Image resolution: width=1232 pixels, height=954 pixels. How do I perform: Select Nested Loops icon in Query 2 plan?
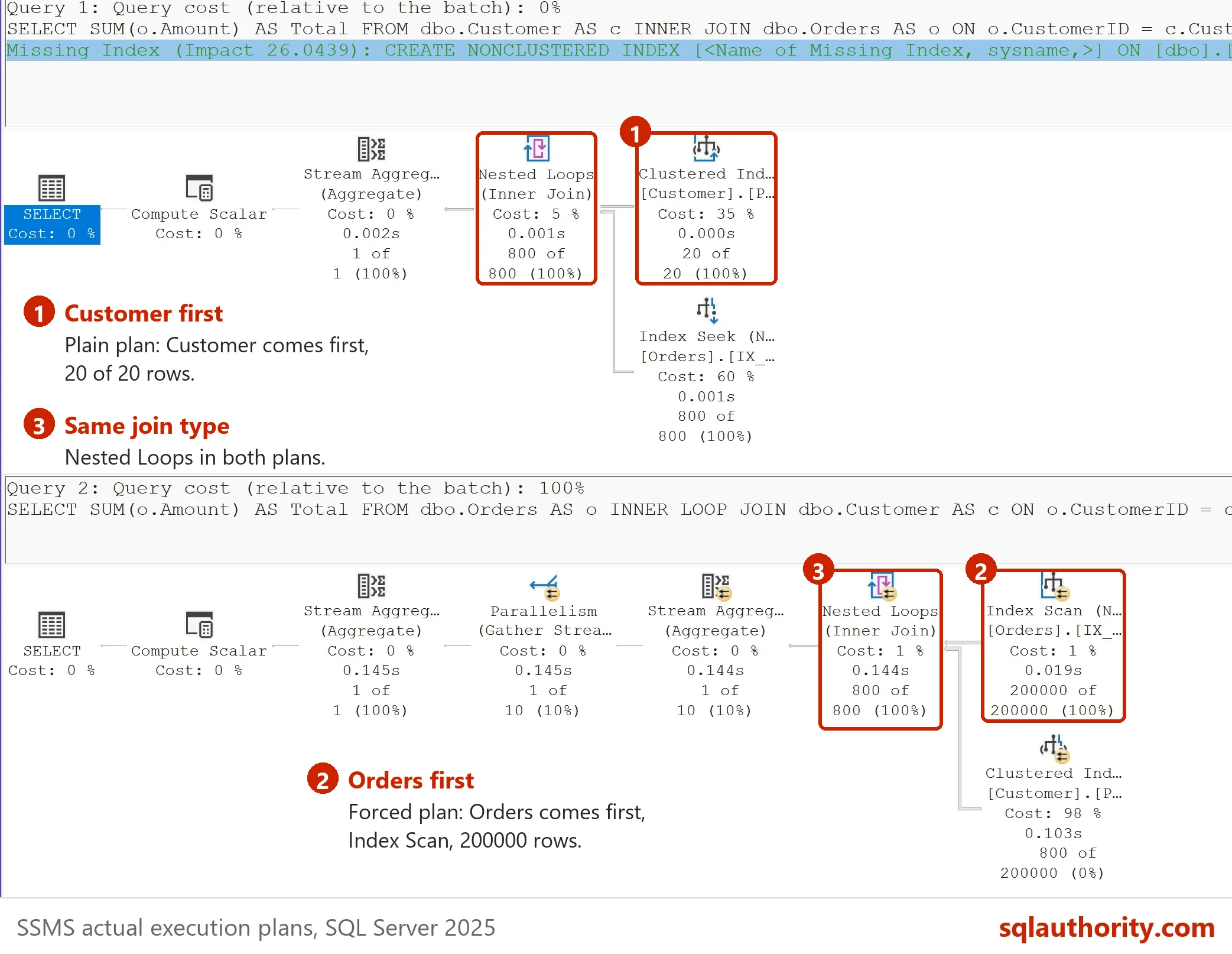click(882, 586)
